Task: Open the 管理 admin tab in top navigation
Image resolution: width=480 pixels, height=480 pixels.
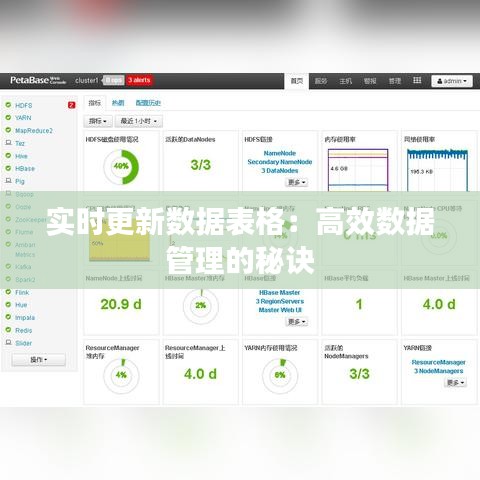Action: coord(395,81)
